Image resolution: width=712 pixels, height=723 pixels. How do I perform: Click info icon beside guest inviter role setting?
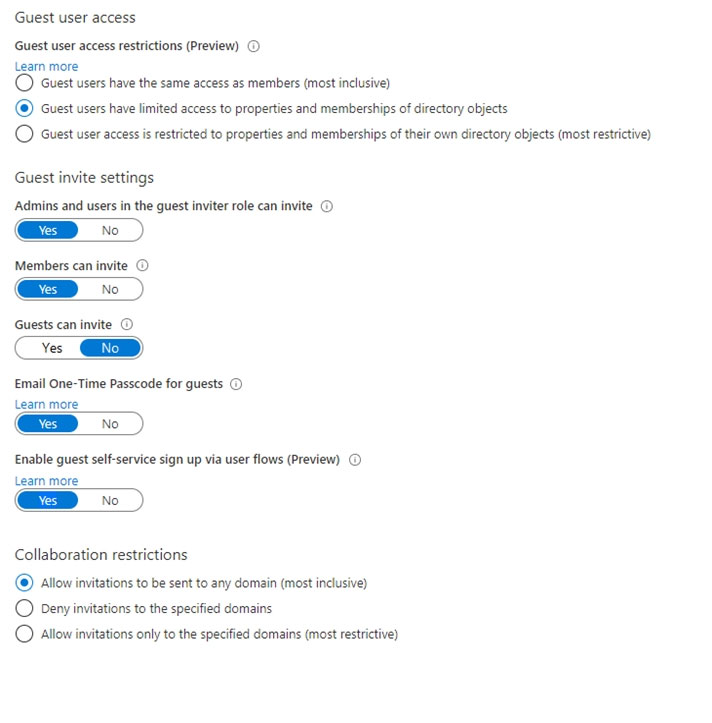pyautogui.click(x=327, y=206)
